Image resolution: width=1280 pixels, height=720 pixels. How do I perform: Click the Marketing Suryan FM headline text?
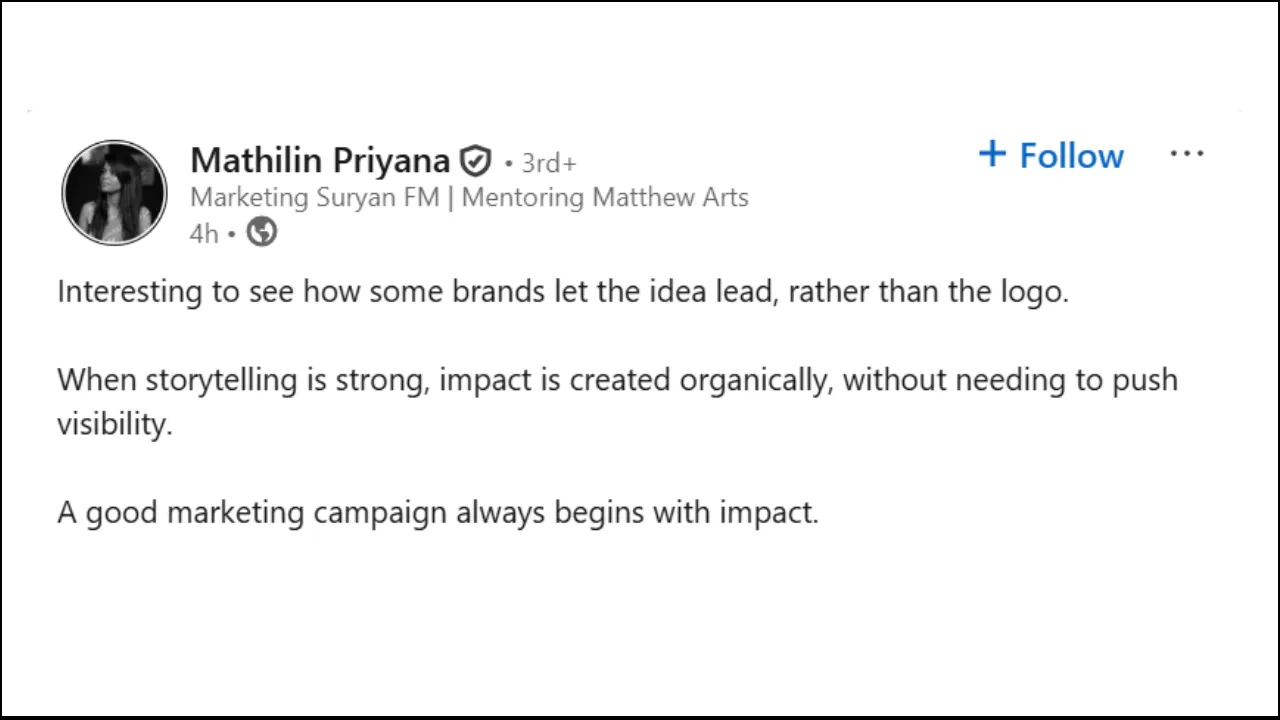[x=315, y=197]
